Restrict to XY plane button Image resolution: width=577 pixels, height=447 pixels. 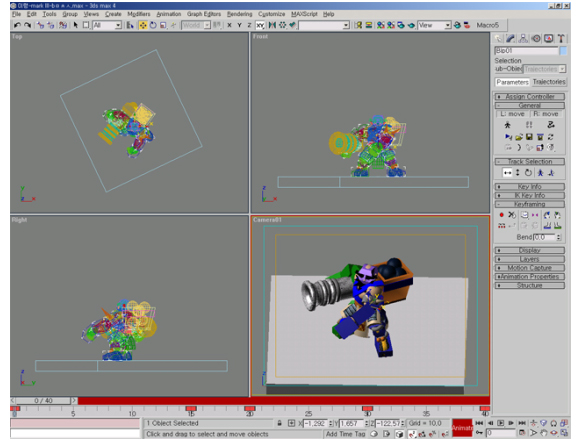[x=260, y=25]
